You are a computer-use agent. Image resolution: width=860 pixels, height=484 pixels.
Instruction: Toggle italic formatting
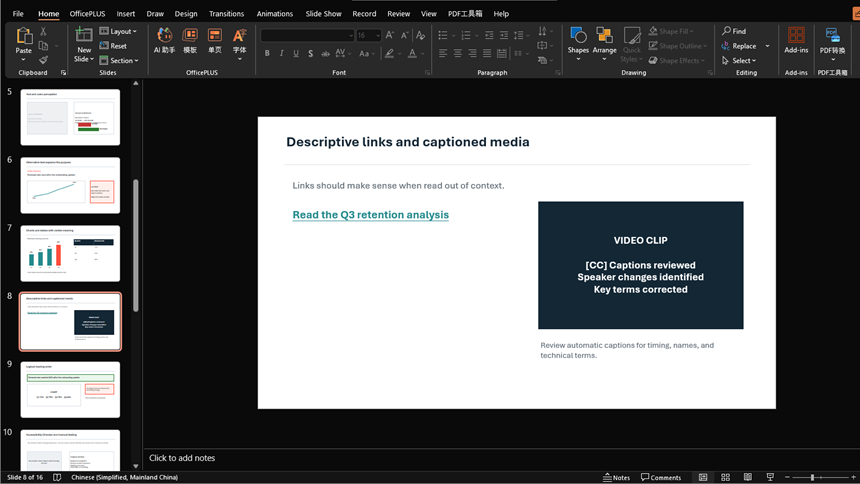point(281,53)
